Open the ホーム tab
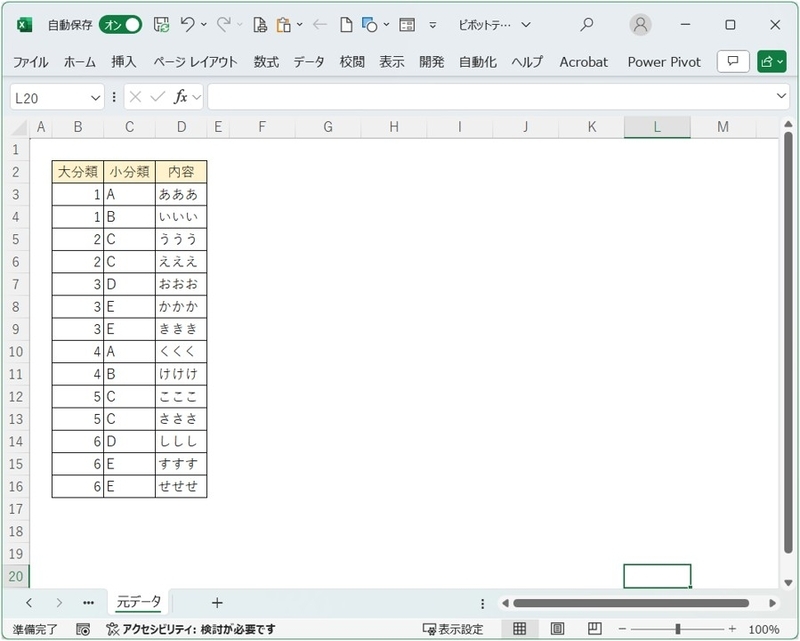The width and height of the screenshot is (800, 641). [80, 62]
